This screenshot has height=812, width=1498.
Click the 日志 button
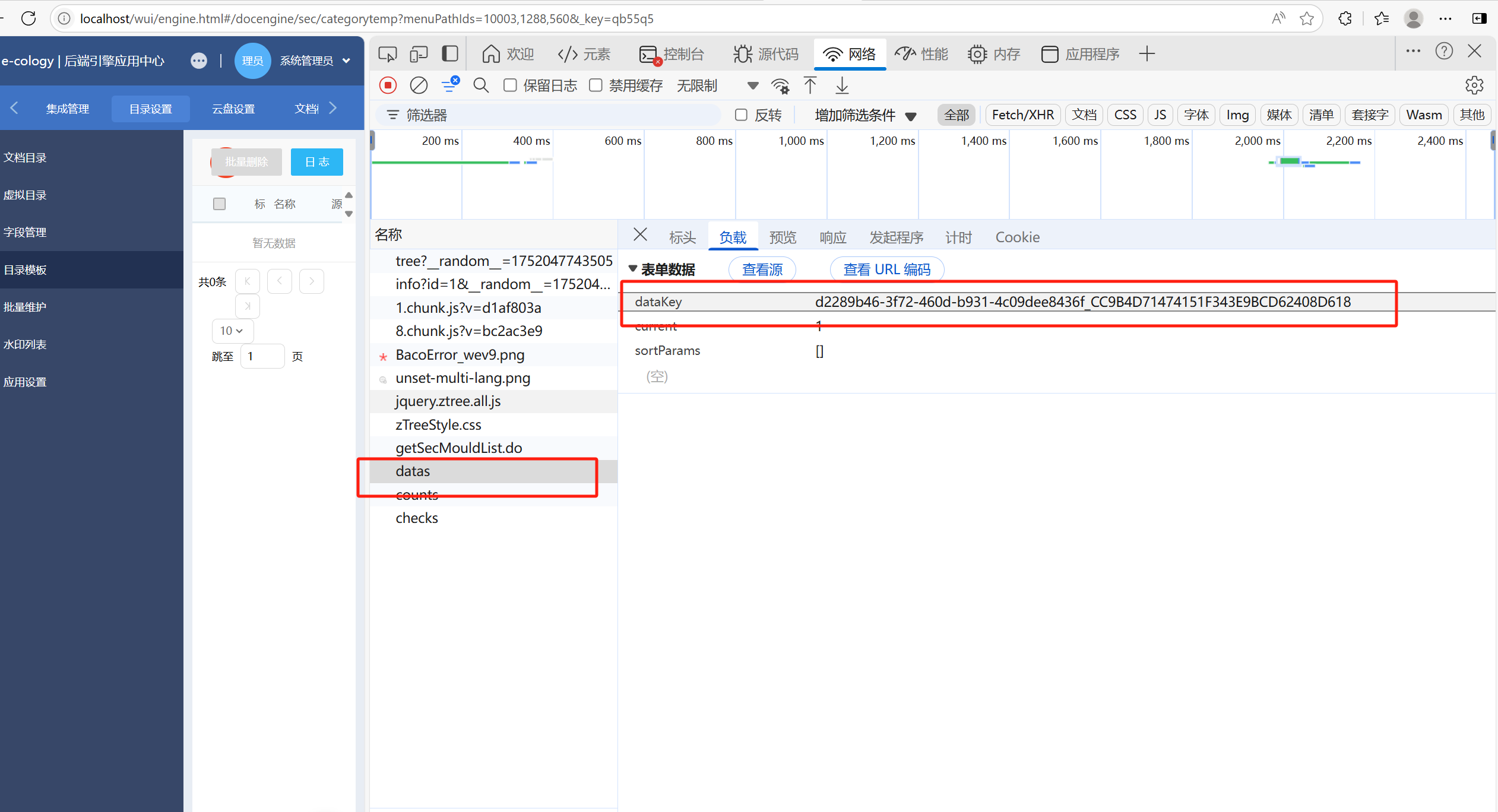316,161
